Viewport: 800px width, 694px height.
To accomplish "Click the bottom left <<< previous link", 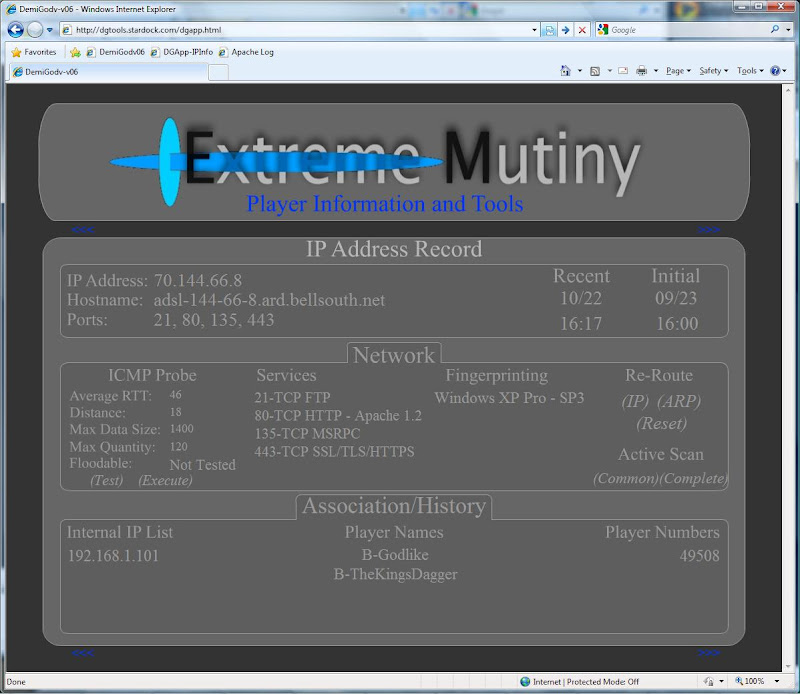I will pos(83,653).
